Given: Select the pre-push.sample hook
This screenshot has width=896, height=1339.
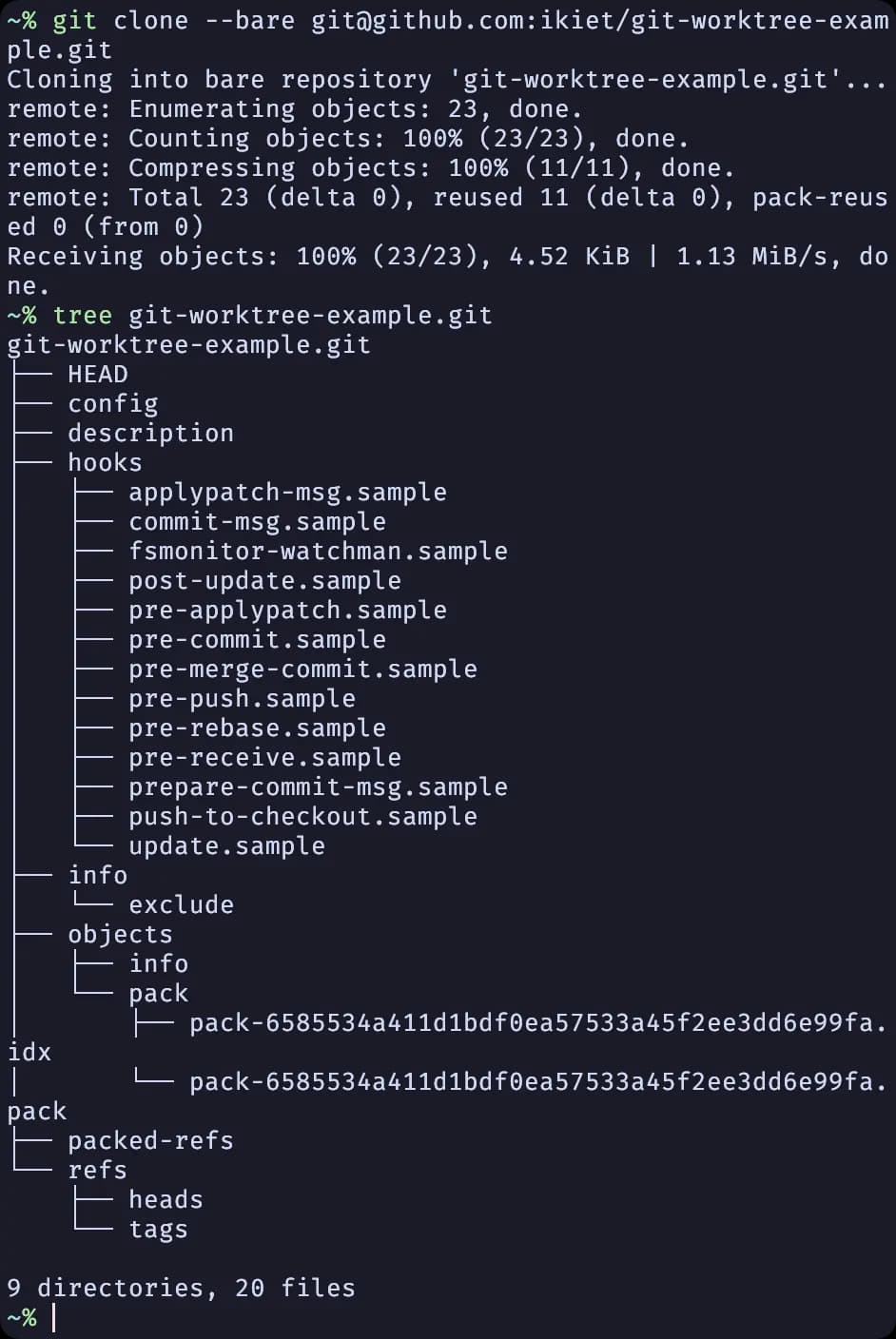Looking at the screenshot, I should (x=242, y=698).
